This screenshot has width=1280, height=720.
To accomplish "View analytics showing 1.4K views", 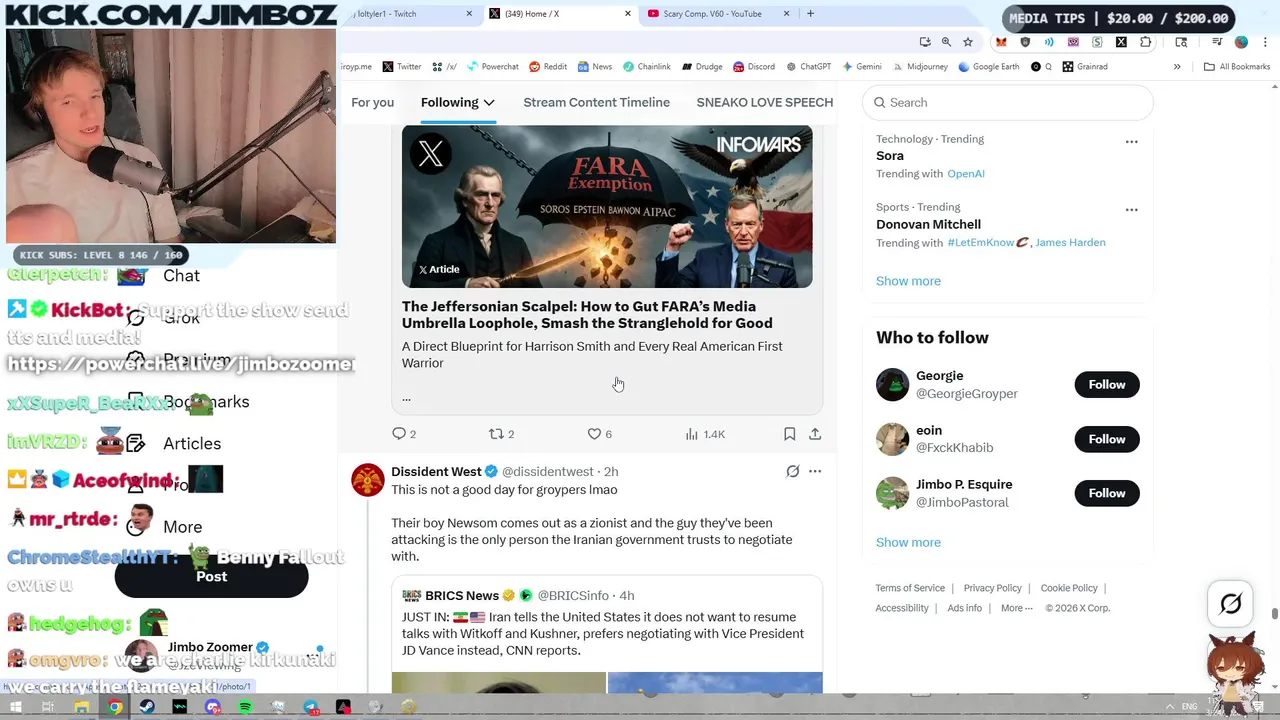I will (x=705, y=434).
